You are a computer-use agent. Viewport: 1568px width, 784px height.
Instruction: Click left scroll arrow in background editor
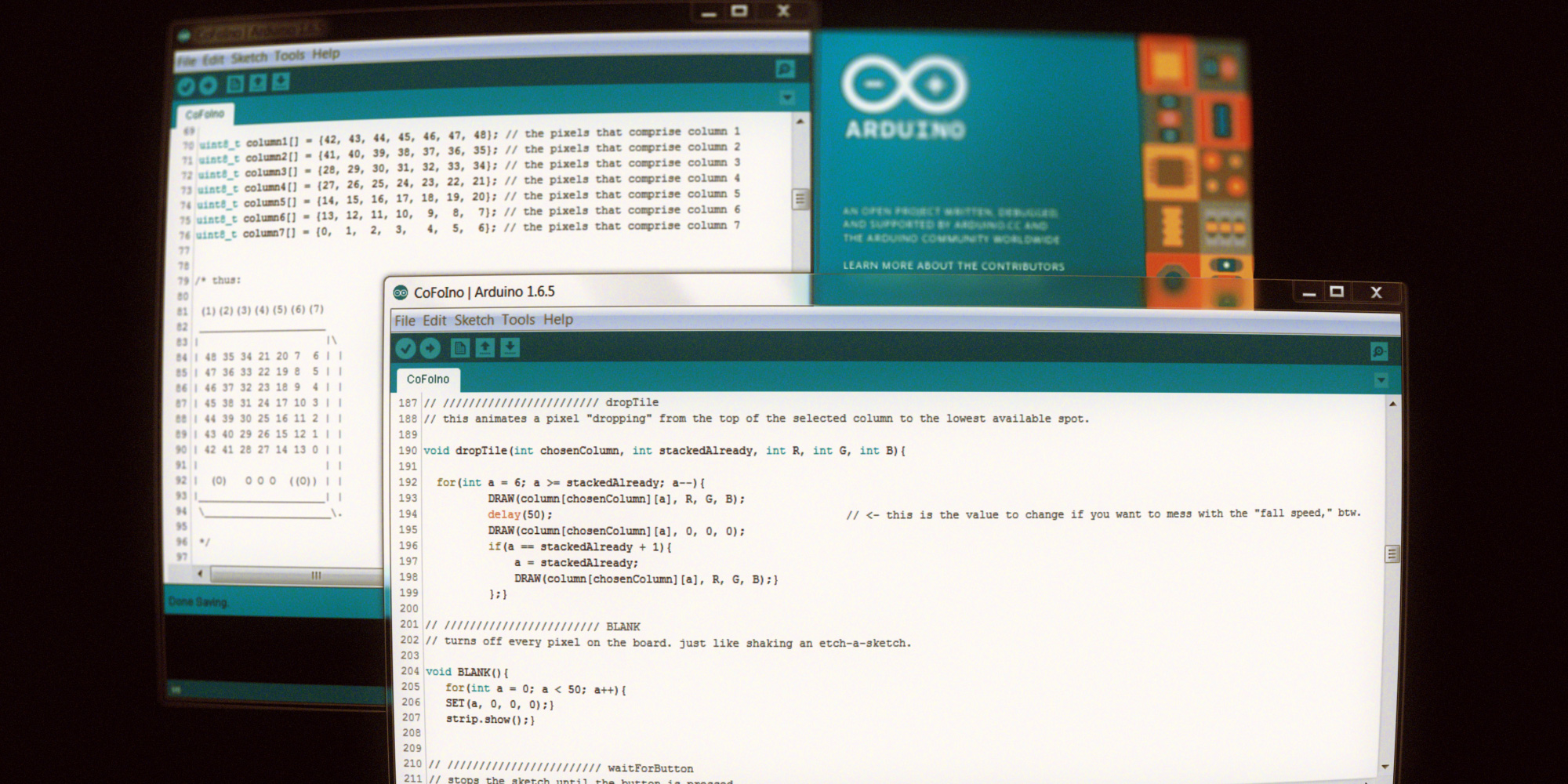click(x=201, y=575)
